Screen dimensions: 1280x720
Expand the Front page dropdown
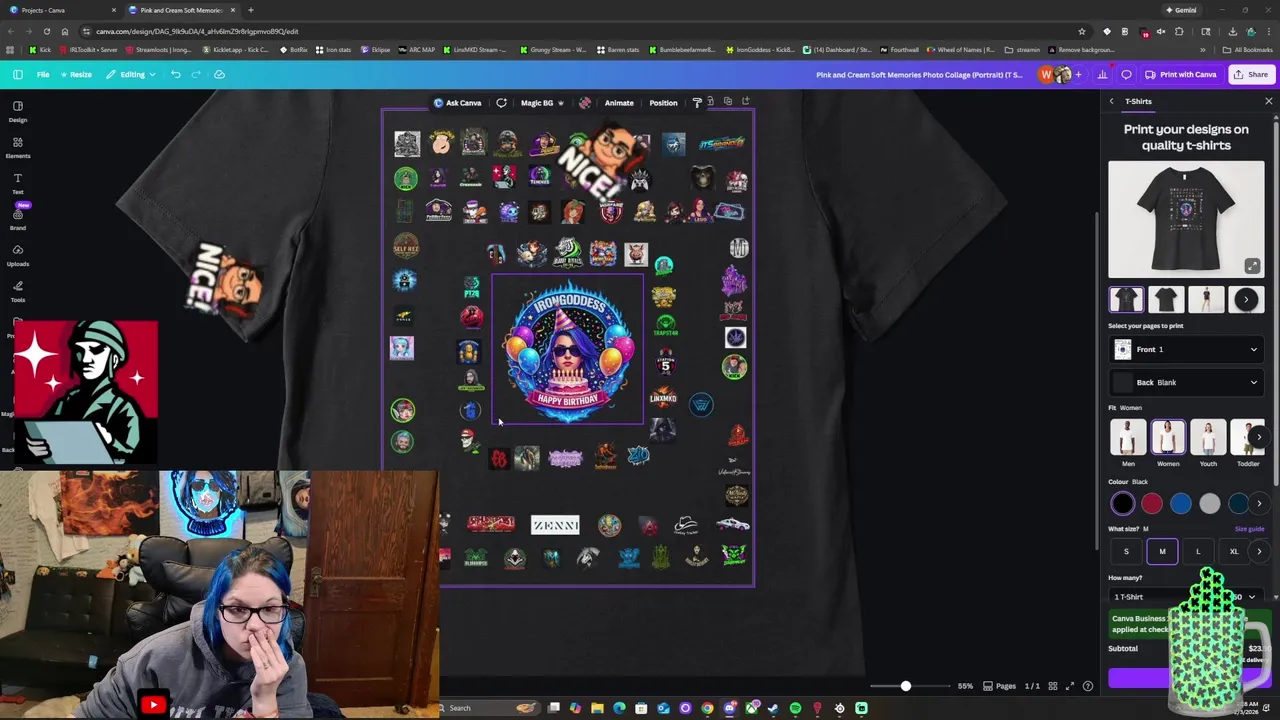[1186, 349]
